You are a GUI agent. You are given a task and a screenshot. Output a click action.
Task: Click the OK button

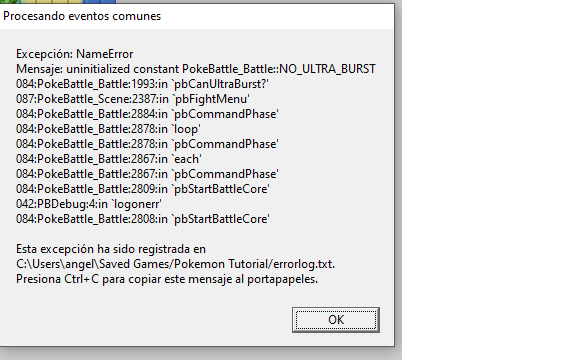[336, 319]
